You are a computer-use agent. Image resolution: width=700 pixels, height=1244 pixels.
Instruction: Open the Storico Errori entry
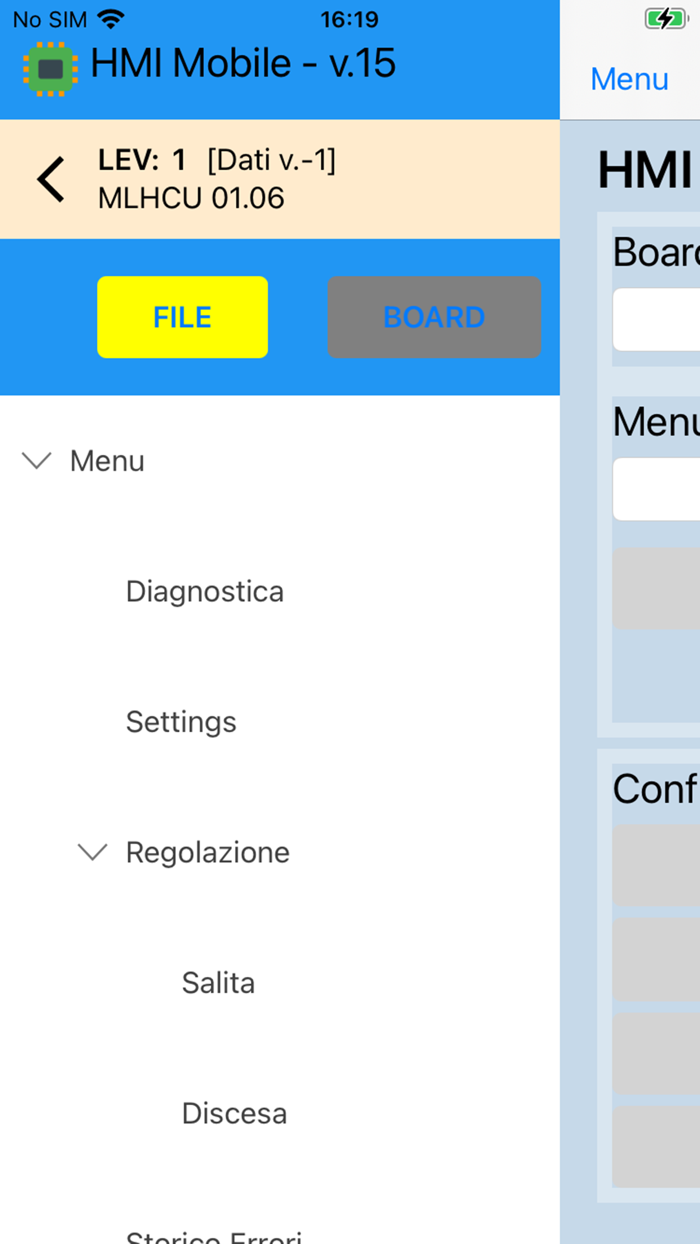click(x=213, y=1236)
